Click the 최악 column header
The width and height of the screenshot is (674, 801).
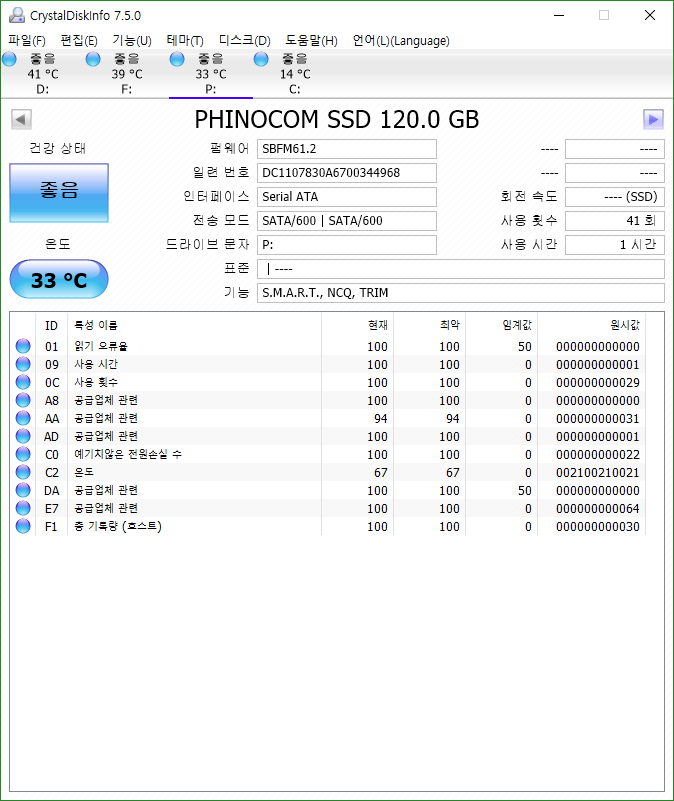point(430,325)
